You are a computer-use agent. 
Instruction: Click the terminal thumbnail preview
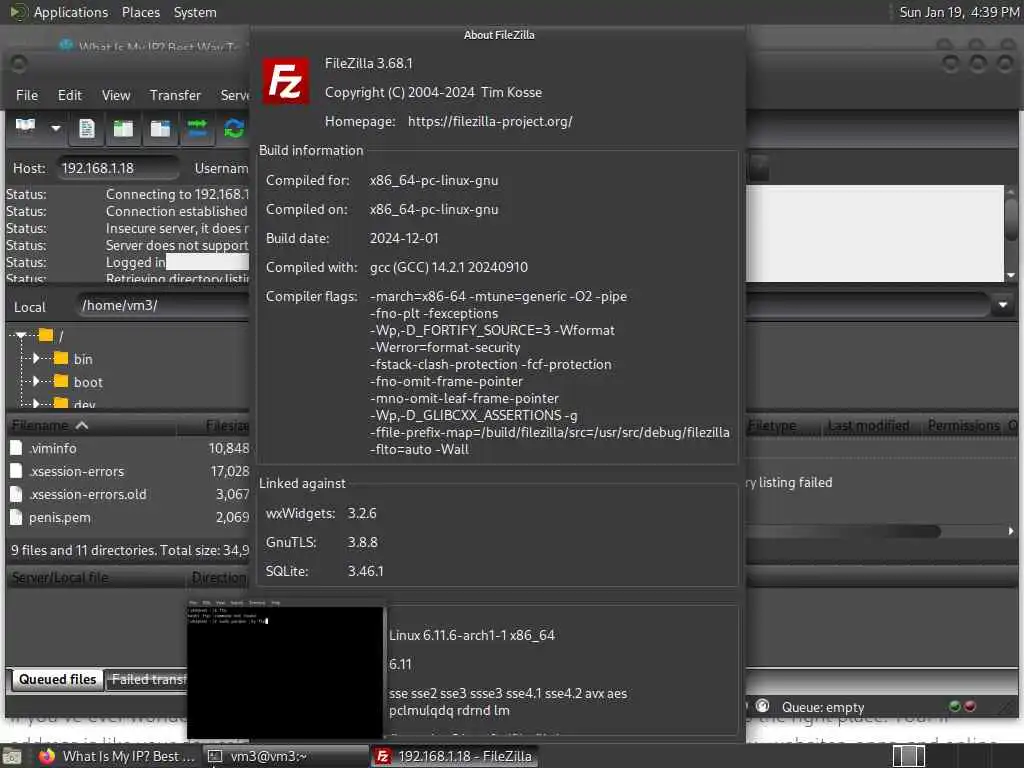point(285,668)
